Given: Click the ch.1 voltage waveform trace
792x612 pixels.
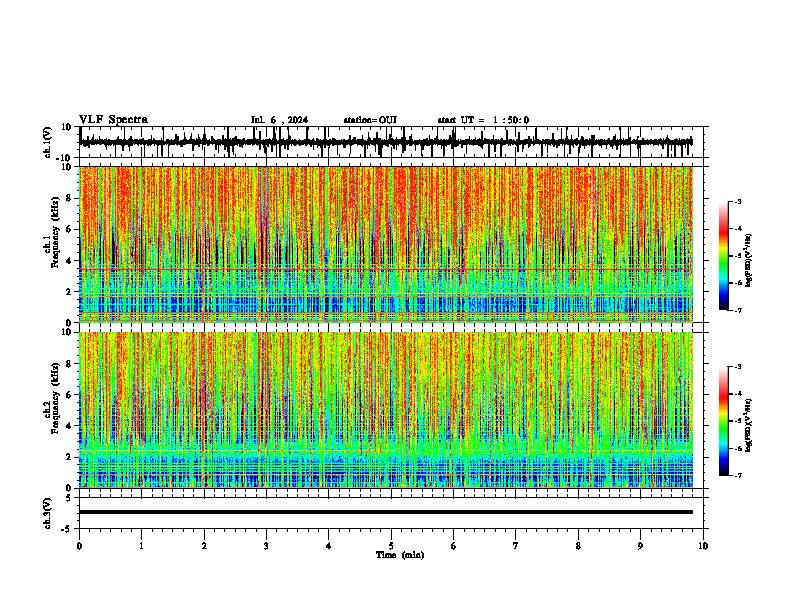Looking at the screenshot, I should 386,142.
